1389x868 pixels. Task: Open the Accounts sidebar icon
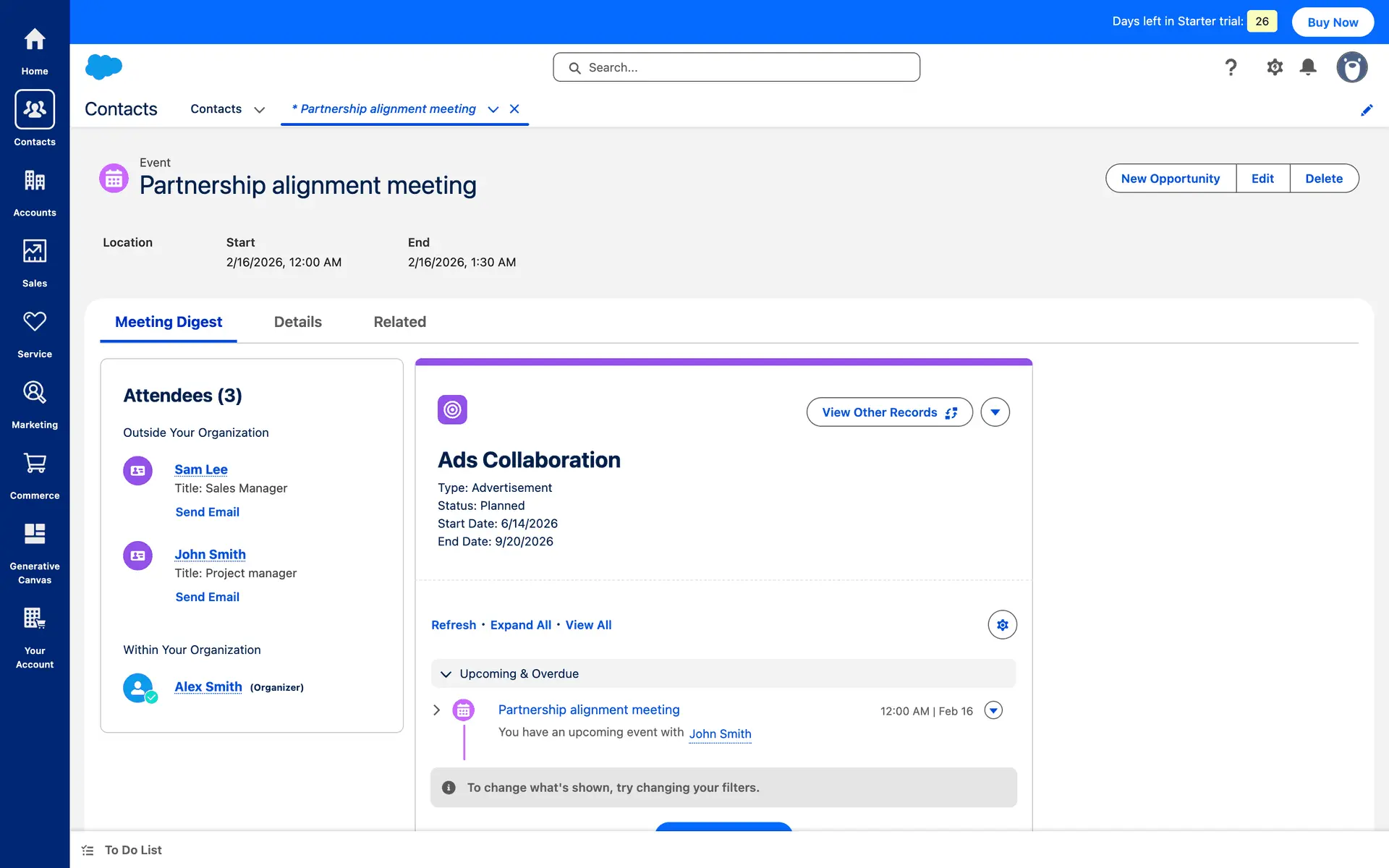[x=35, y=192]
